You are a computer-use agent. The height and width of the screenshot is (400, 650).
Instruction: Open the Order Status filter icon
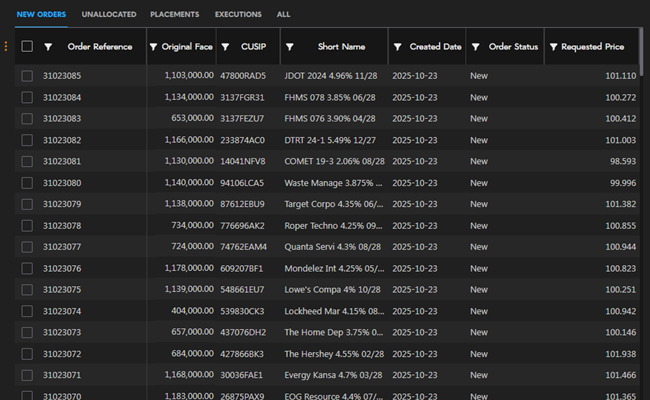click(476, 47)
